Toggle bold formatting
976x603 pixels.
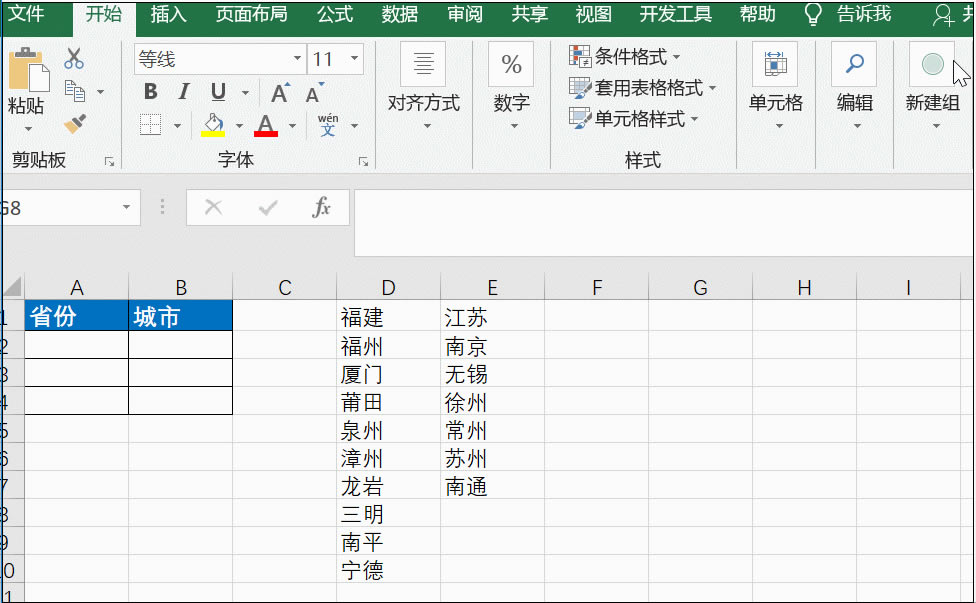pyautogui.click(x=150, y=91)
